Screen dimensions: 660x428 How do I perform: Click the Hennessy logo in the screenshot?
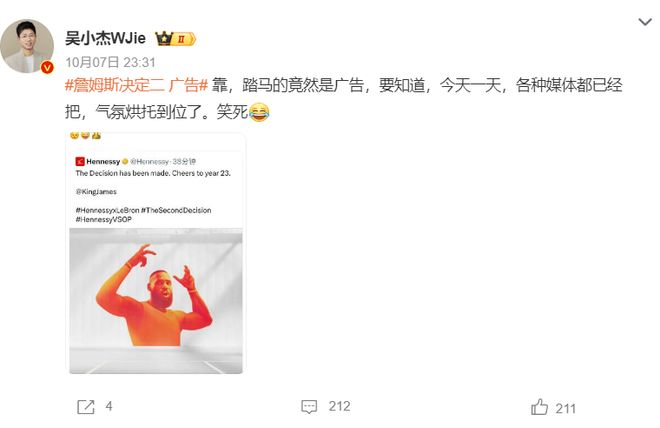click(x=80, y=162)
